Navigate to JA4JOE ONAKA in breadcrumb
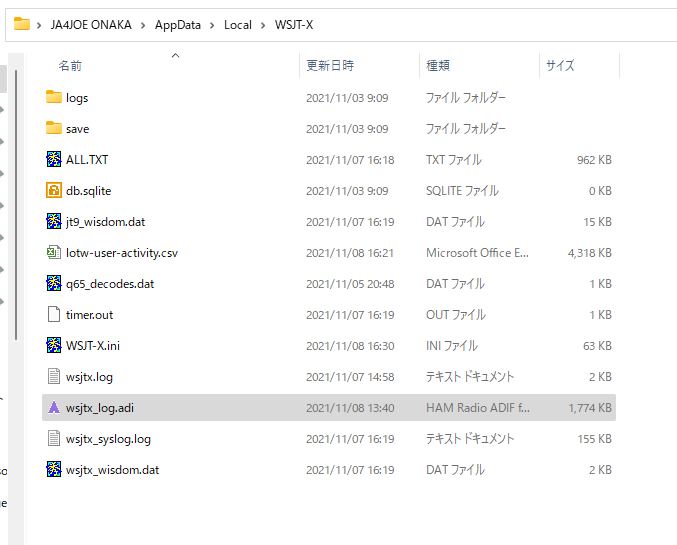Image resolution: width=677 pixels, height=545 pixels. pos(91,25)
